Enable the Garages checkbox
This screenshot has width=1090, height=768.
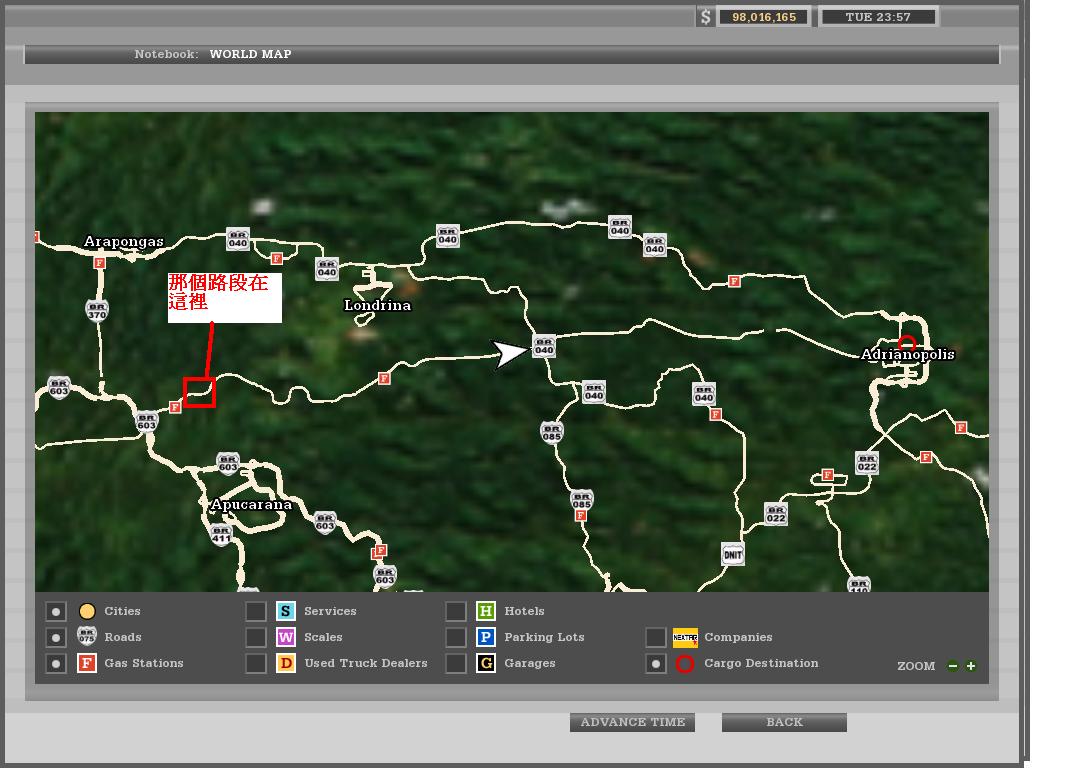456,664
